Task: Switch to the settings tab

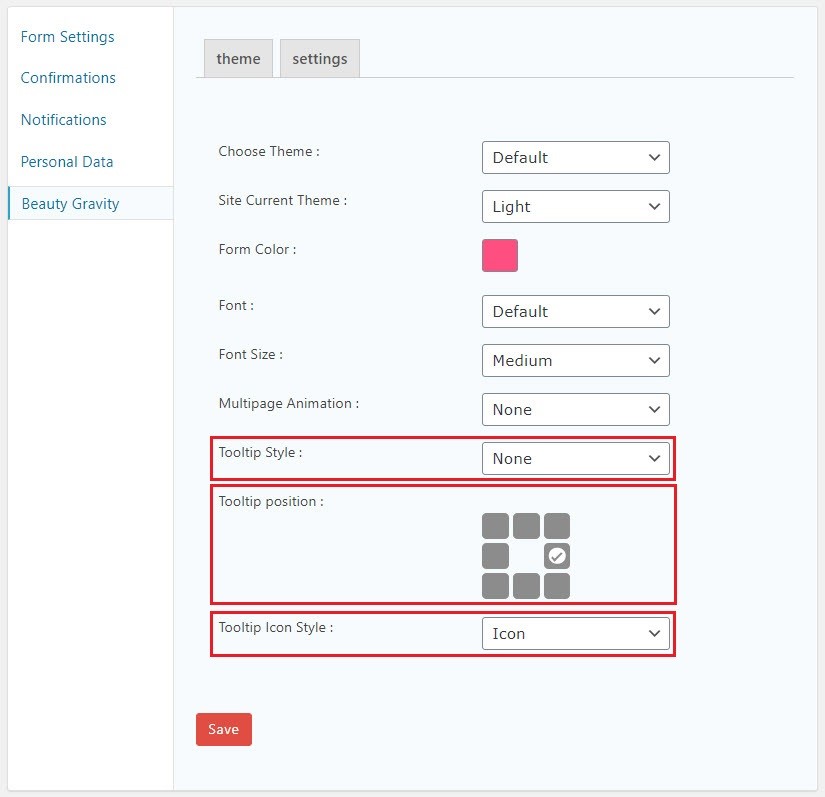Action: tap(320, 58)
